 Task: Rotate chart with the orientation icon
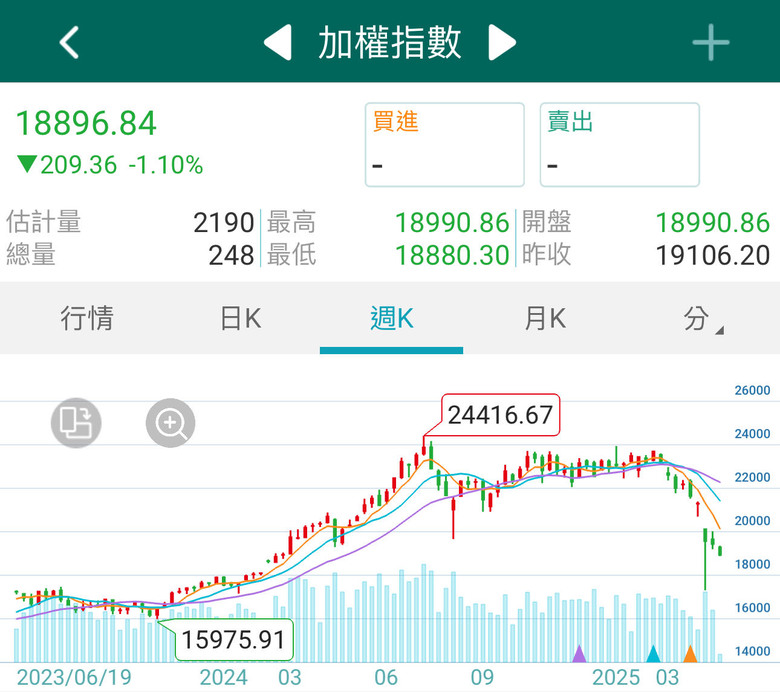point(76,423)
